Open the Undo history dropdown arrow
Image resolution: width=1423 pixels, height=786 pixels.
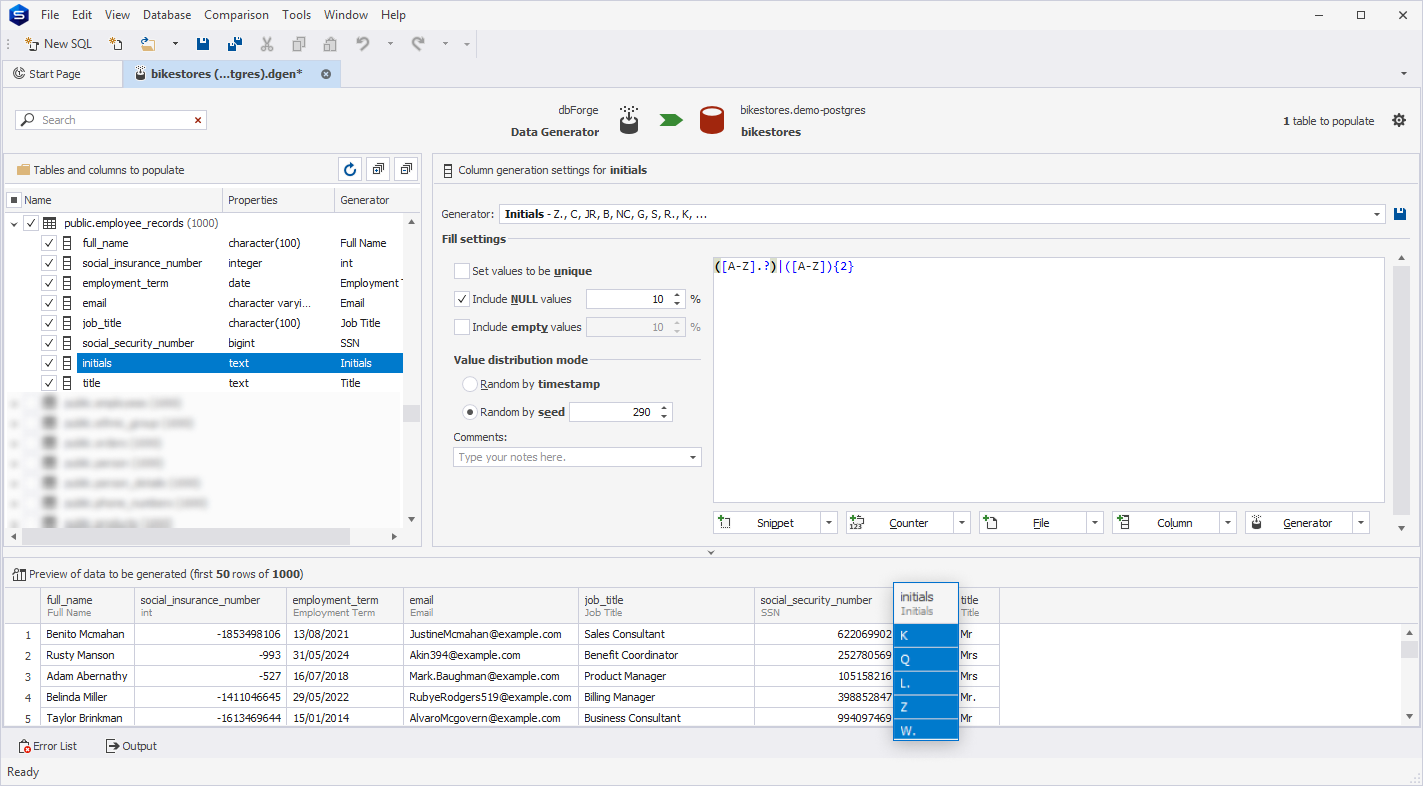point(390,44)
